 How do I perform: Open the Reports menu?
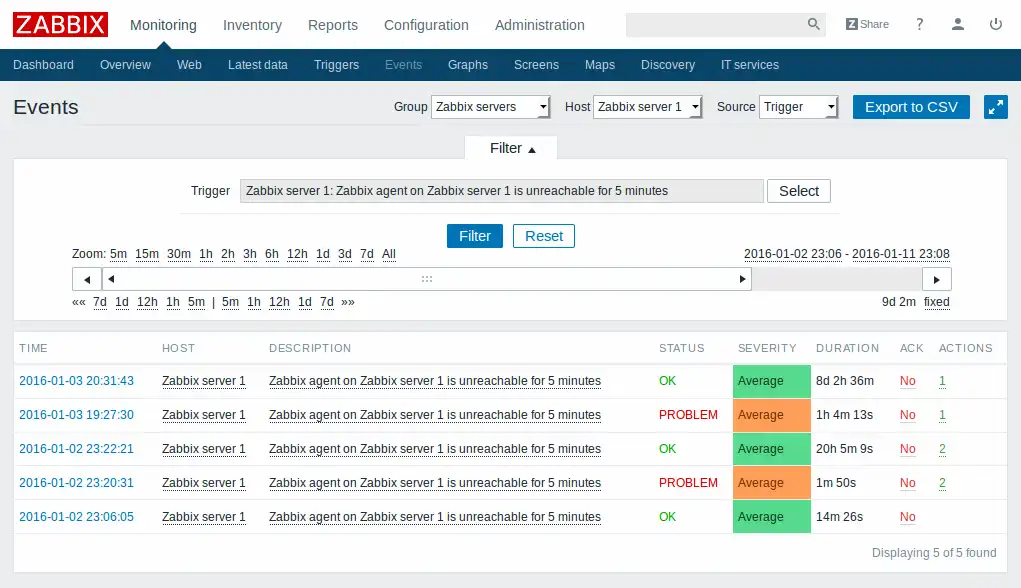click(333, 25)
